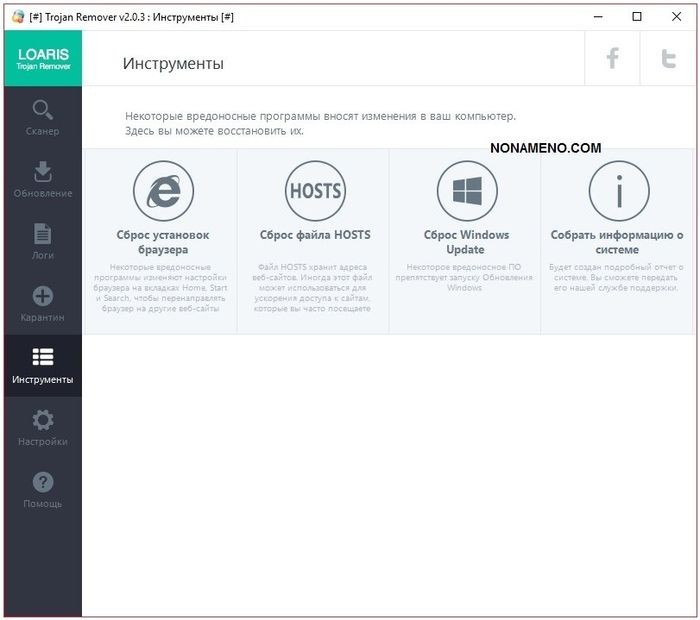
Task: Click the Помощь question mark icon
Action: (x=42, y=482)
